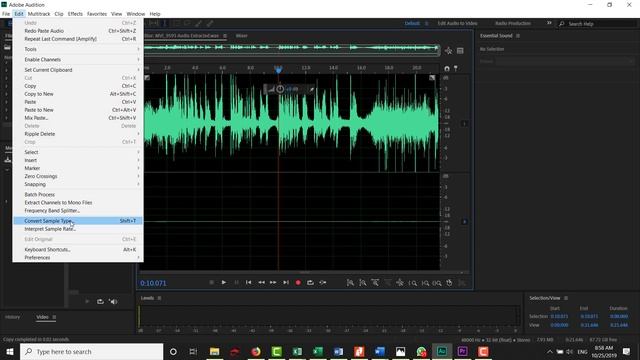Click the workspace overflow chevron
The height and width of the screenshot is (360, 640).
tap(549, 23)
